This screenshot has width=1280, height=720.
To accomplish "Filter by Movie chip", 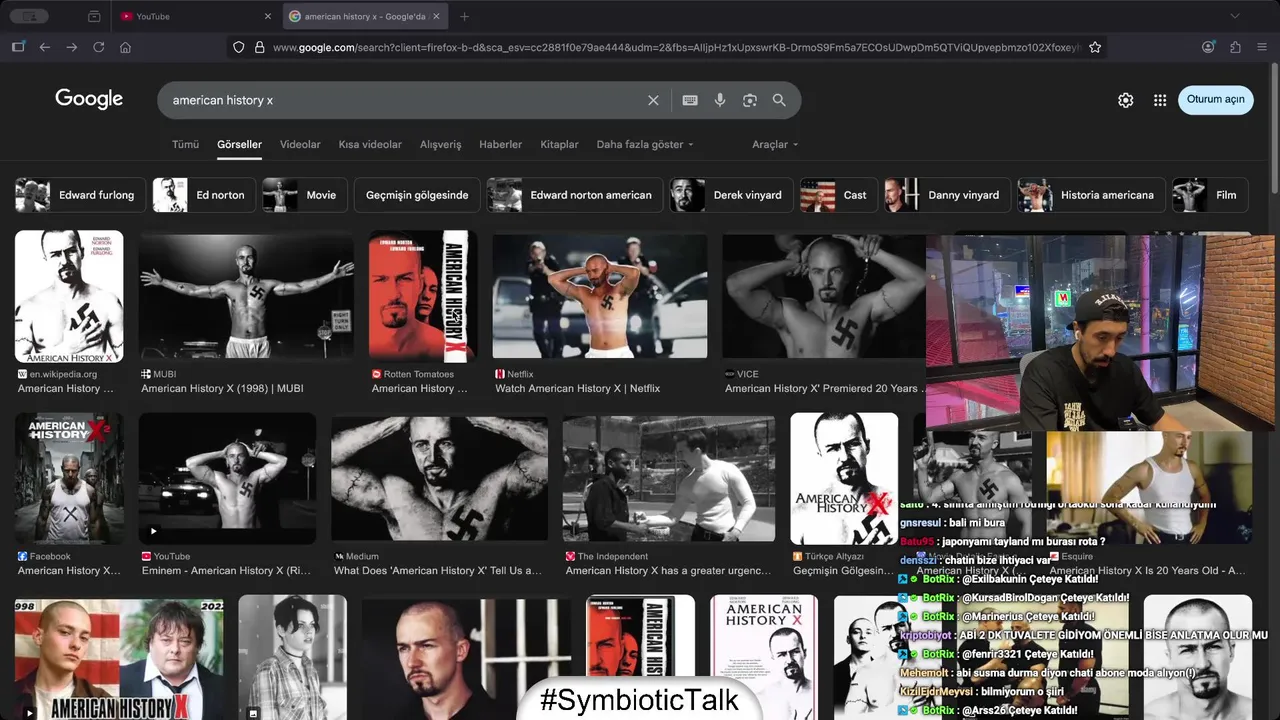I will pyautogui.click(x=305, y=195).
